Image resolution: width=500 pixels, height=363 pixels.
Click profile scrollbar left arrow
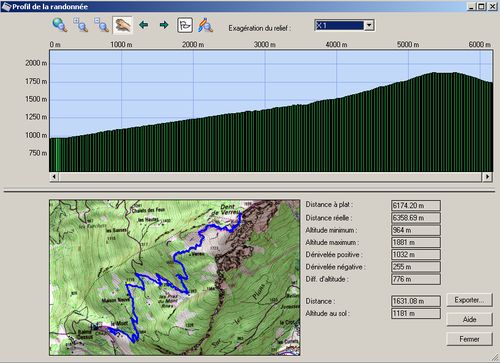coord(54,177)
